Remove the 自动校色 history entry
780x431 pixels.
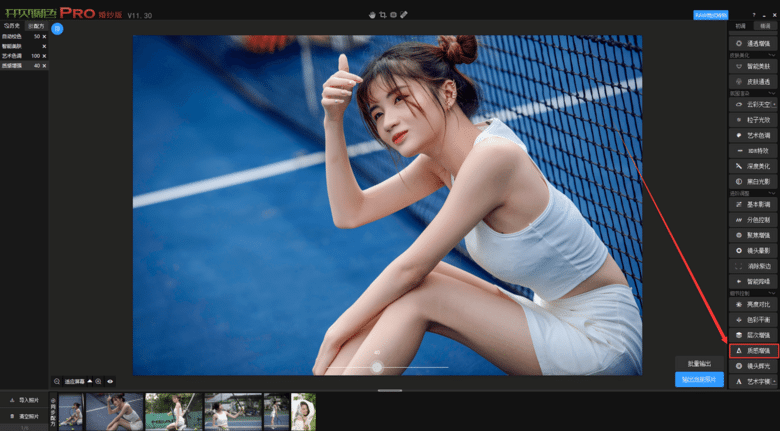click(x=43, y=37)
